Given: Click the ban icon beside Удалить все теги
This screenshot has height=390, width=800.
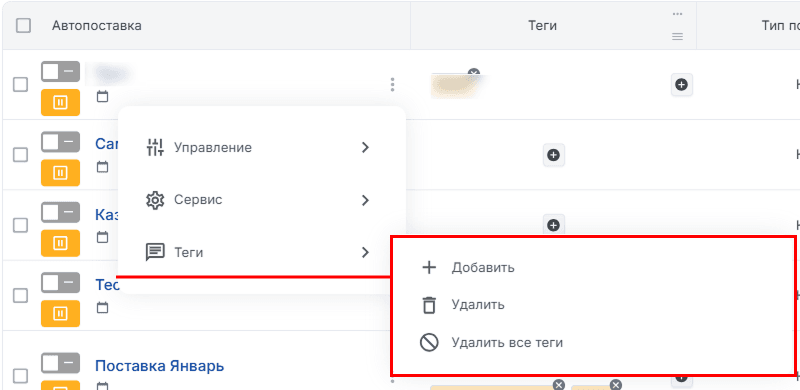Looking at the screenshot, I should pyautogui.click(x=429, y=343).
